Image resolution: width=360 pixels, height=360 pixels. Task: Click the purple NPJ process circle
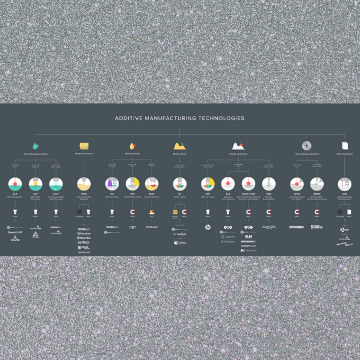point(112,184)
